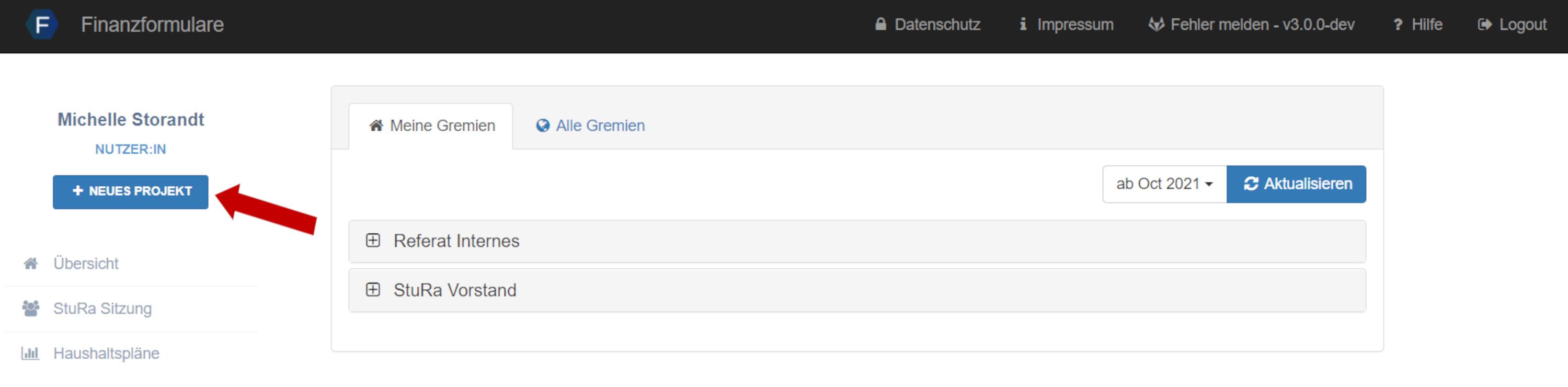The height and width of the screenshot is (387, 1568).
Task: Click the group icon next to StuRa Sitzung
Action: [x=30, y=309]
